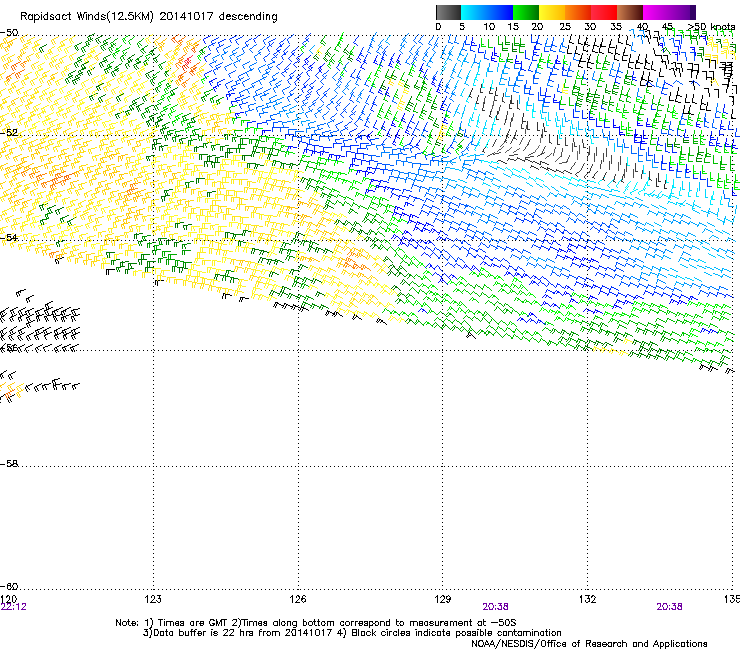The width and height of the screenshot is (740, 650).
Task: Click the 135 longitude axis label
Action: click(x=732, y=599)
